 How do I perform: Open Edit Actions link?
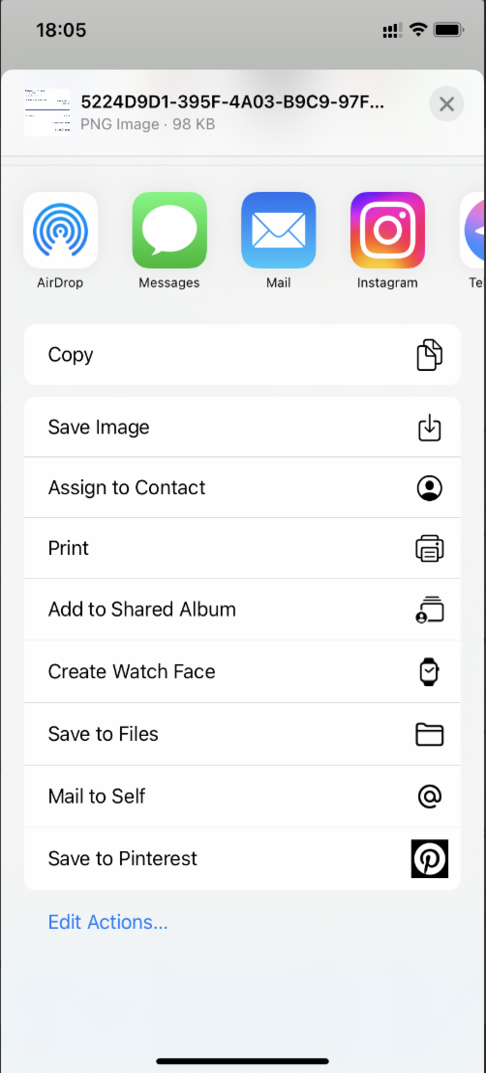pyautogui.click(x=107, y=922)
